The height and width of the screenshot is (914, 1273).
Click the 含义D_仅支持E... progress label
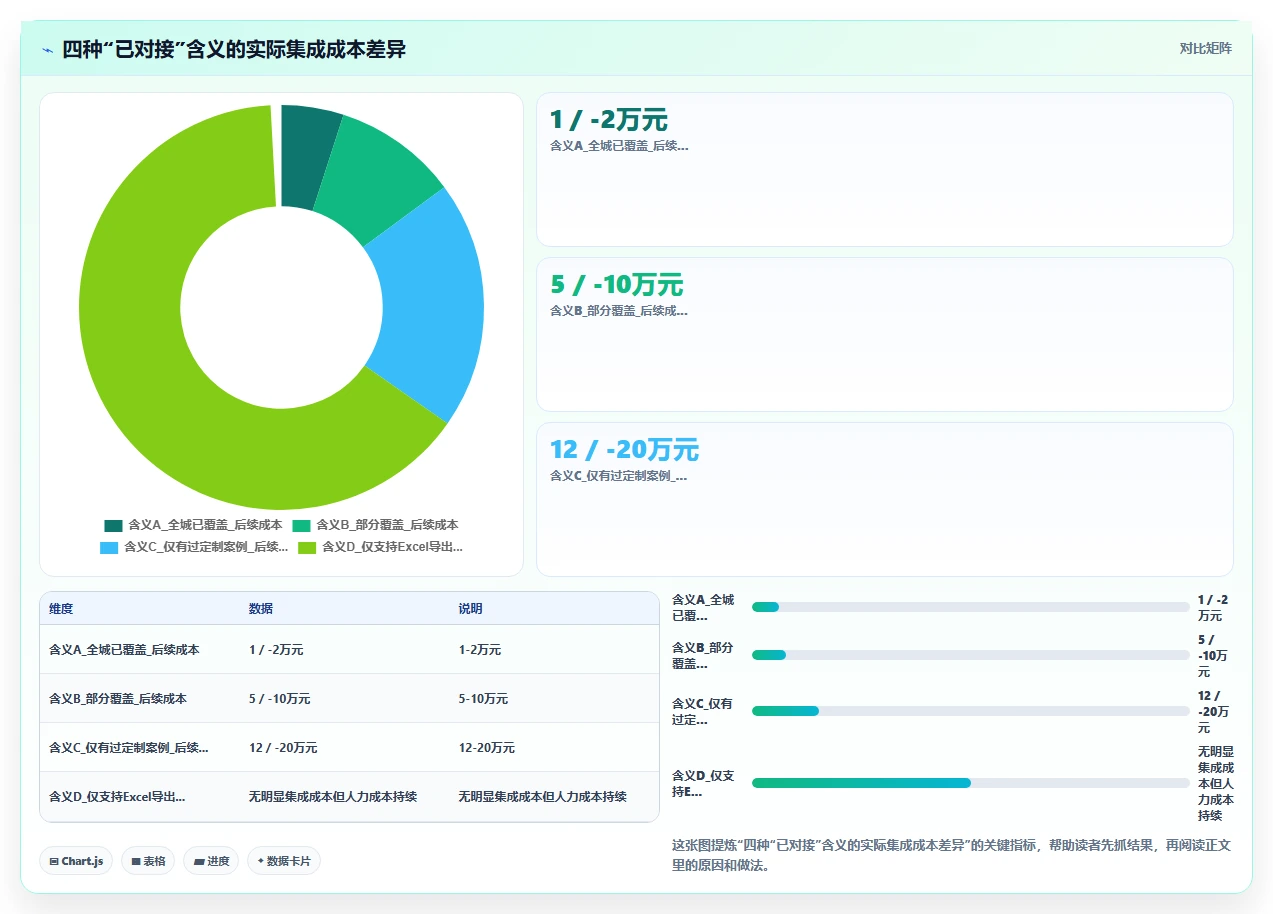click(x=704, y=783)
